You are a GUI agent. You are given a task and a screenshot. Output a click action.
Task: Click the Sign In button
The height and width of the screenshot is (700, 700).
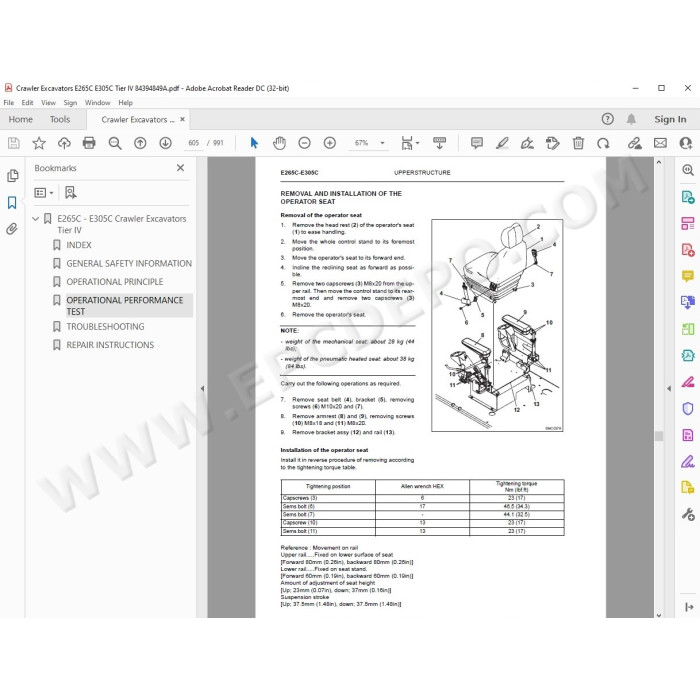[x=670, y=119]
